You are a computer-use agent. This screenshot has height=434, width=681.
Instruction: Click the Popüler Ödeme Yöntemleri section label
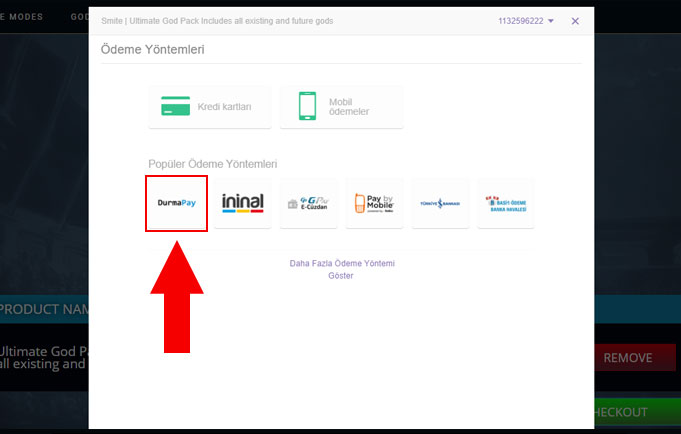point(212,164)
